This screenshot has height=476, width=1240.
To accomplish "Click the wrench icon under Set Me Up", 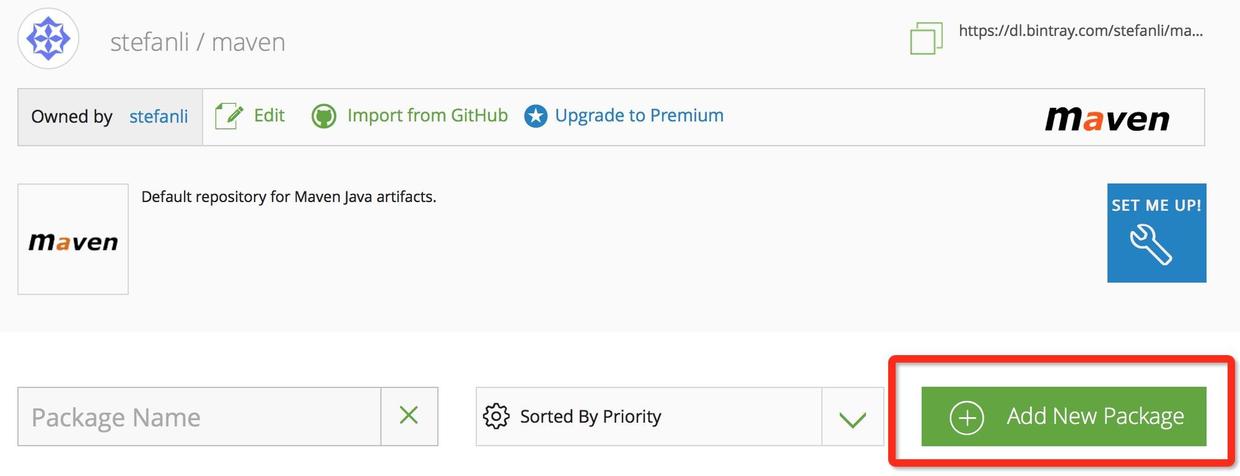I will [x=1150, y=245].
